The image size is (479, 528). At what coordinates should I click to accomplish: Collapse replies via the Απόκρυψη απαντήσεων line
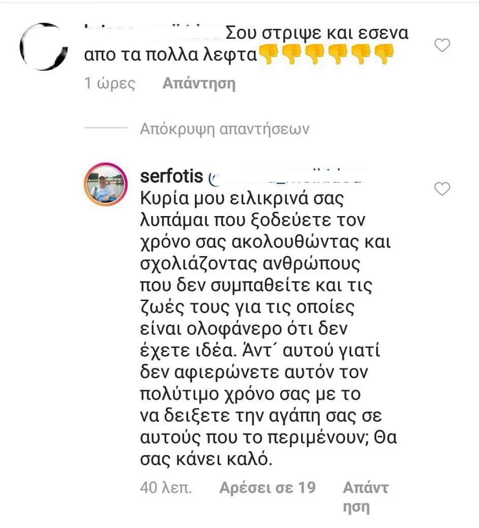(196, 129)
